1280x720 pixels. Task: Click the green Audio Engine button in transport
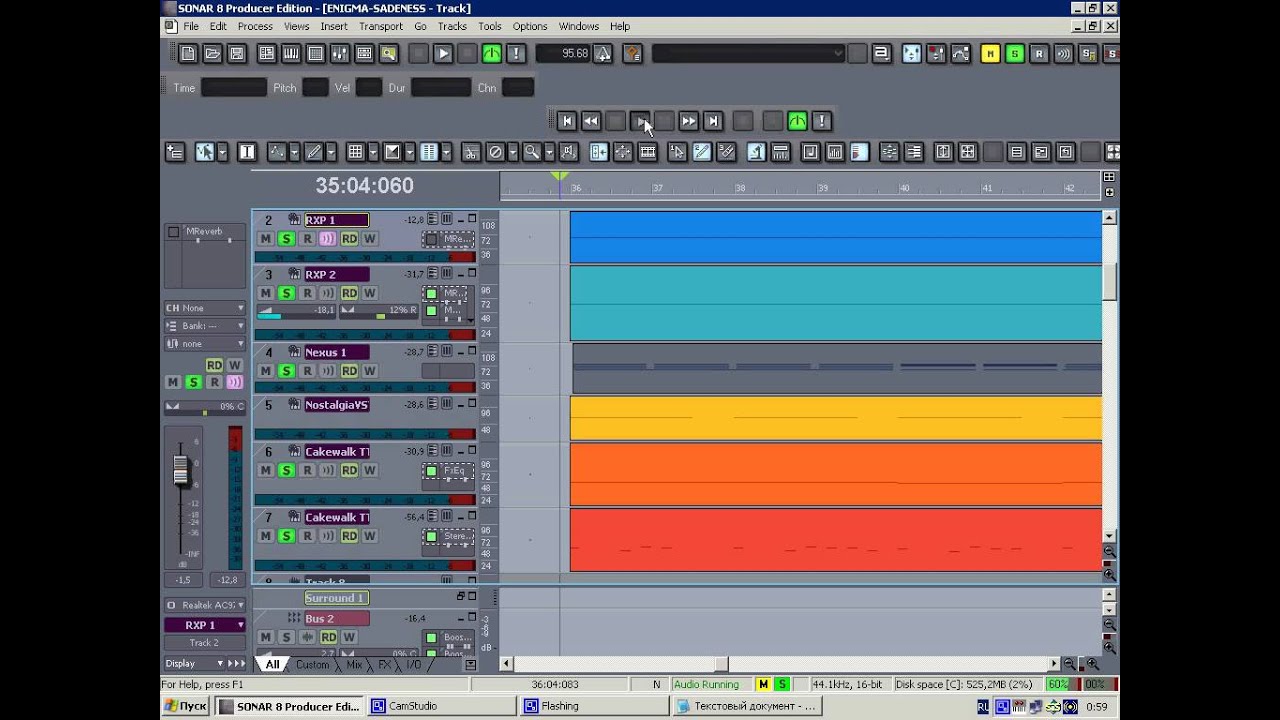(797, 121)
